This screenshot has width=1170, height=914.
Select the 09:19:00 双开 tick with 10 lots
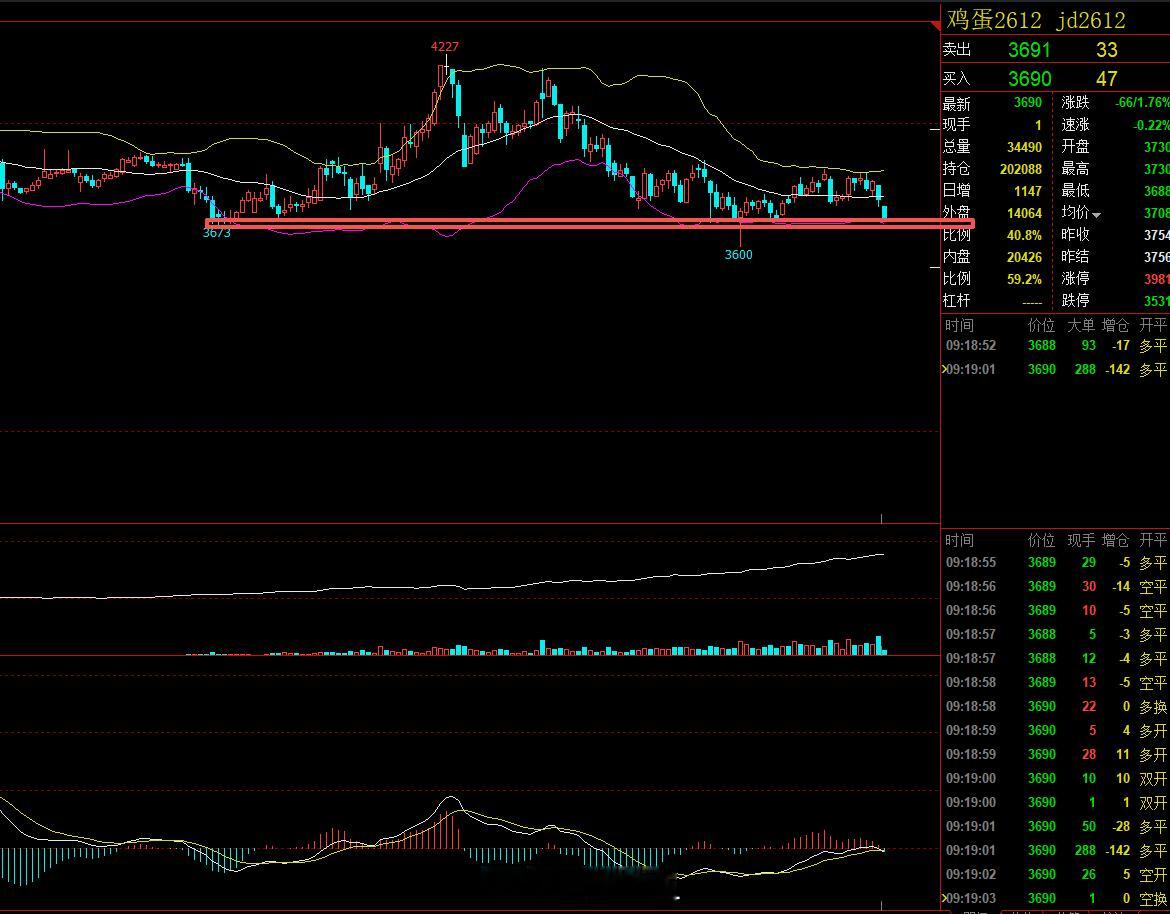[1056, 778]
